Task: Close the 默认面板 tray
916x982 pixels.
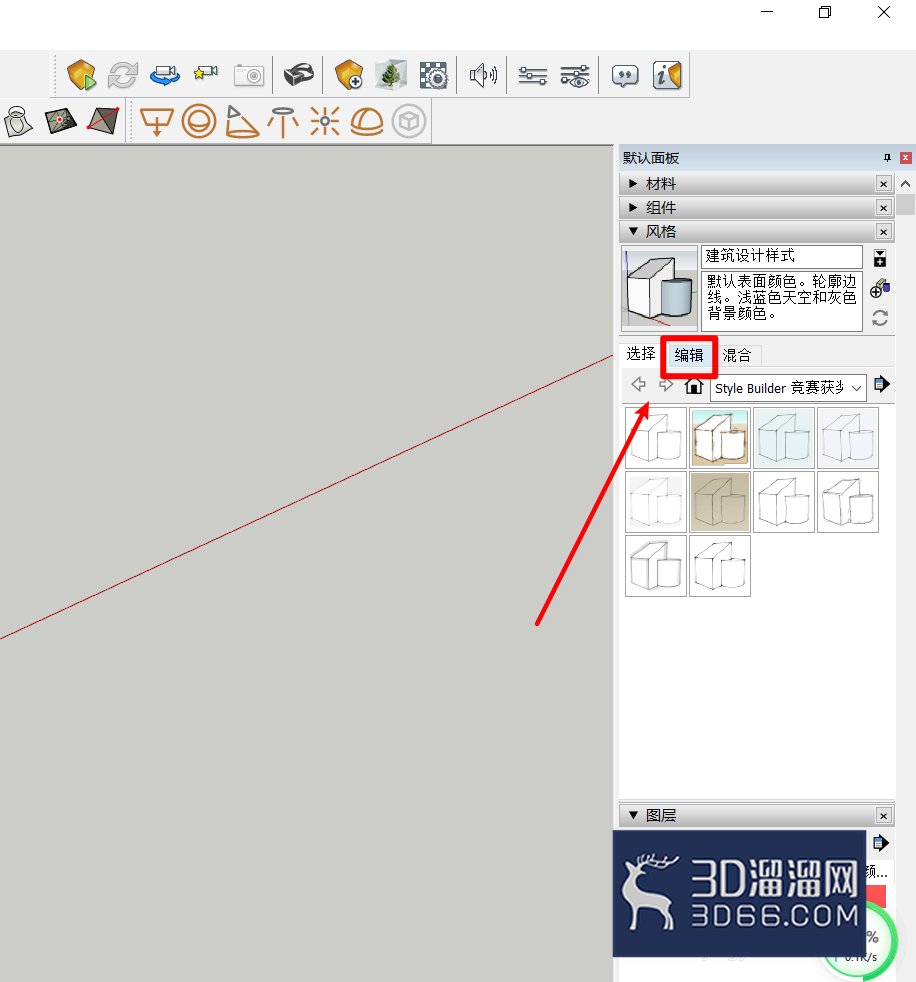Action: (905, 158)
